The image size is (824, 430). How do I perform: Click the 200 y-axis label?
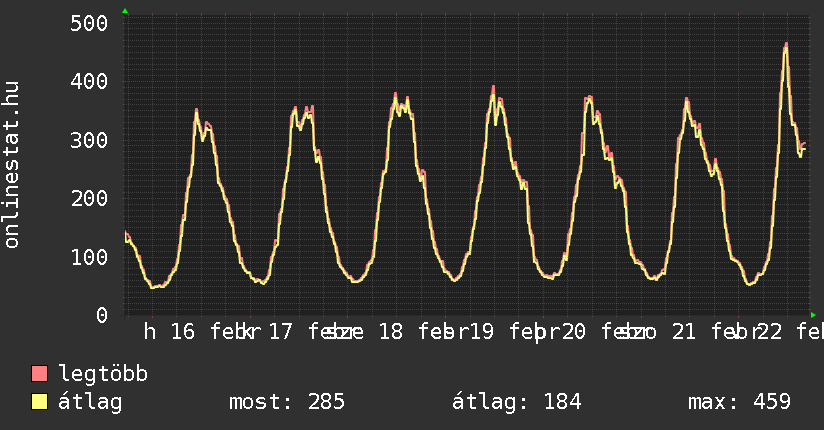(x=88, y=198)
